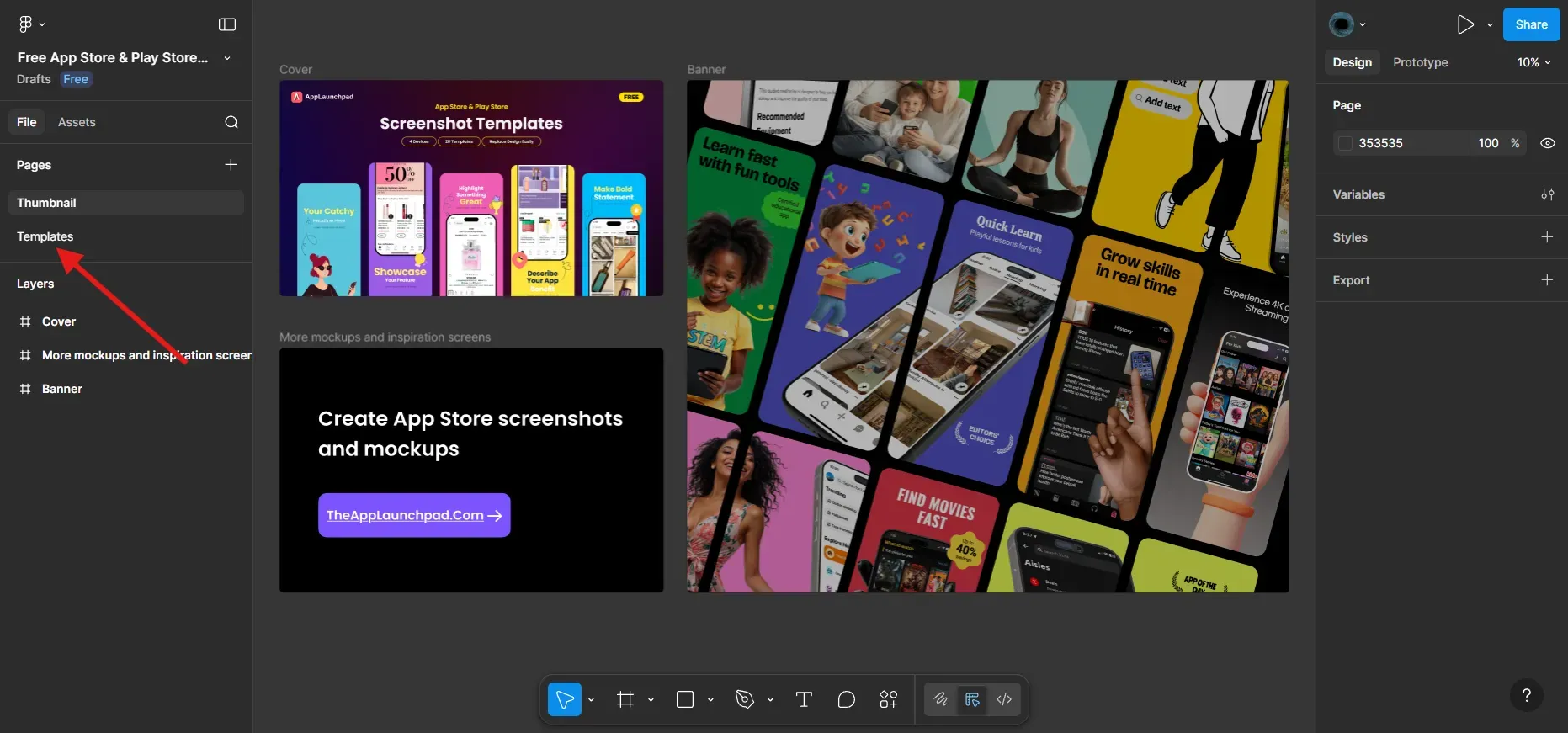This screenshot has width=1568, height=733.
Task: Open the user avatar icon
Action: tap(1342, 24)
